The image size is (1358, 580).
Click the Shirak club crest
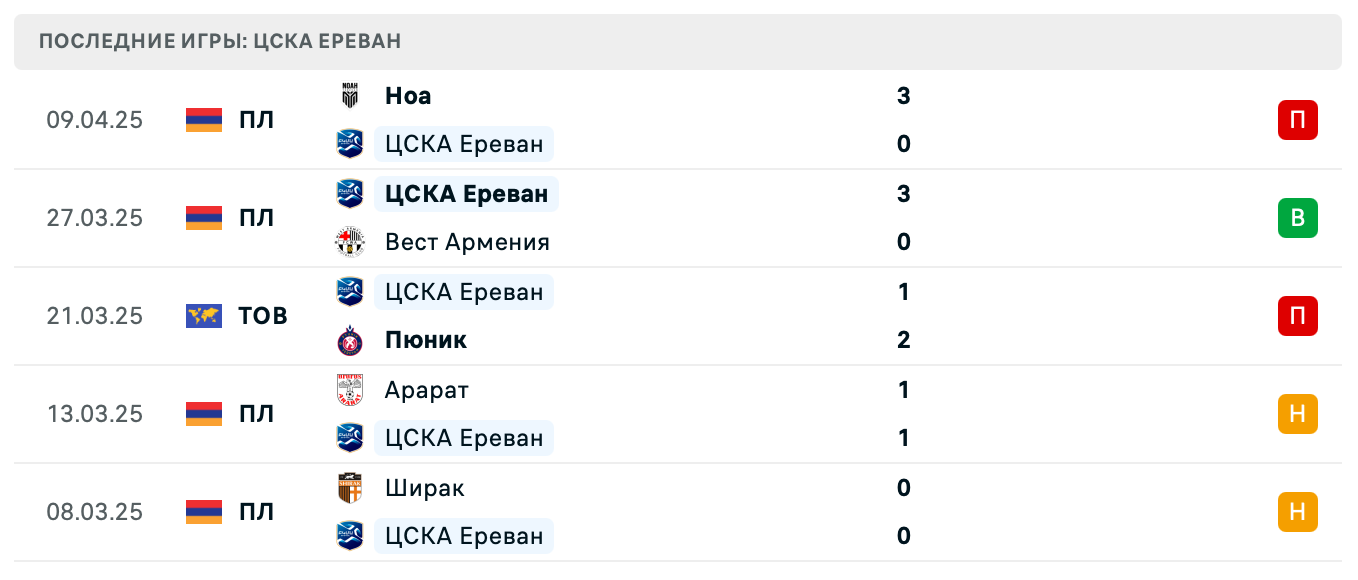point(350,488)
